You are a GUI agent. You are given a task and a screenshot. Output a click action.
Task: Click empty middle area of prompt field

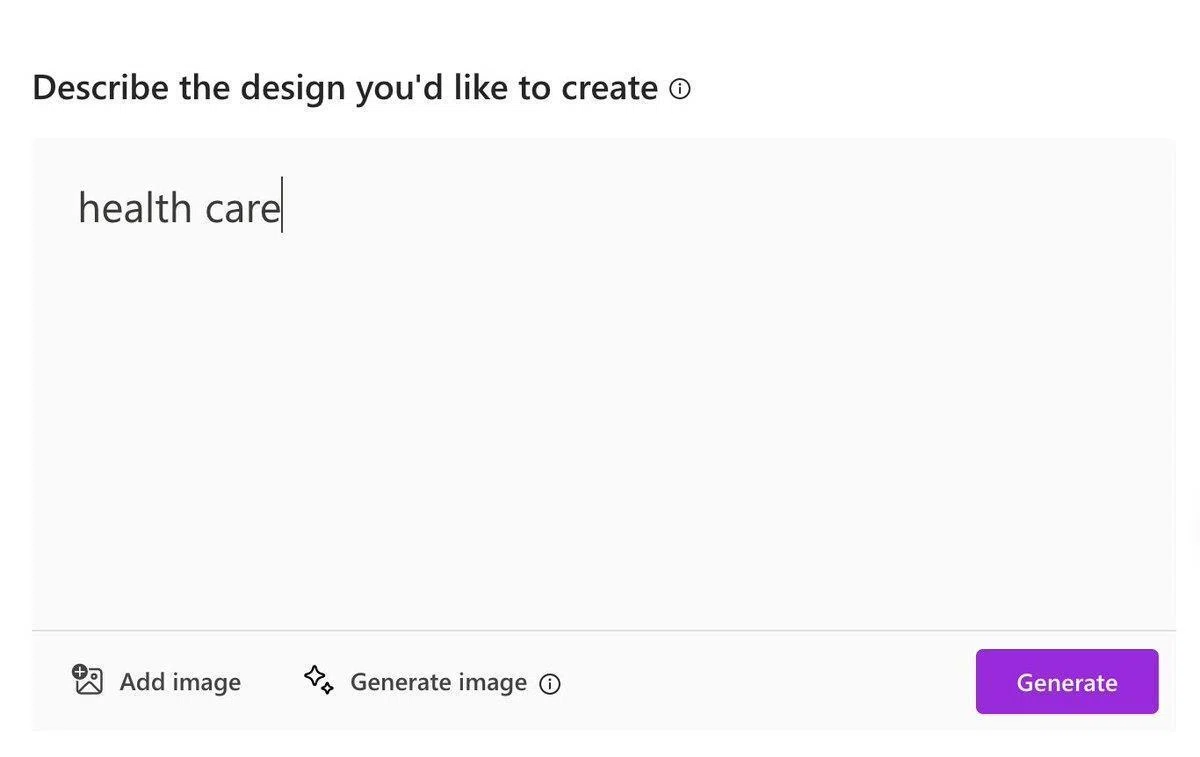tap(604, 400)
